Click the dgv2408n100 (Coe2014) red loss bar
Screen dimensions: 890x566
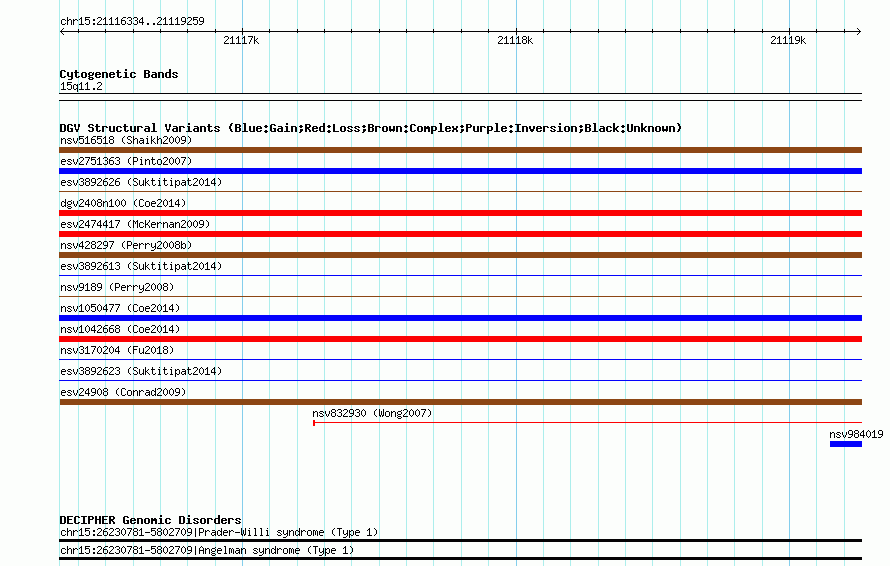pos(460,213)
